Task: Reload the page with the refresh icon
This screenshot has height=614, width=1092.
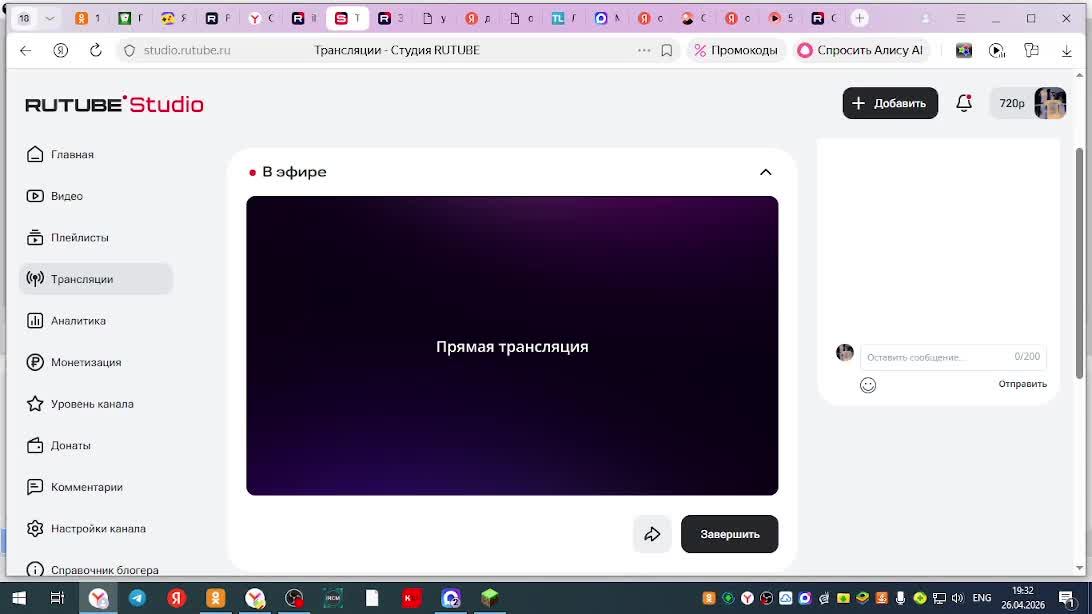Action: [95, 50]
